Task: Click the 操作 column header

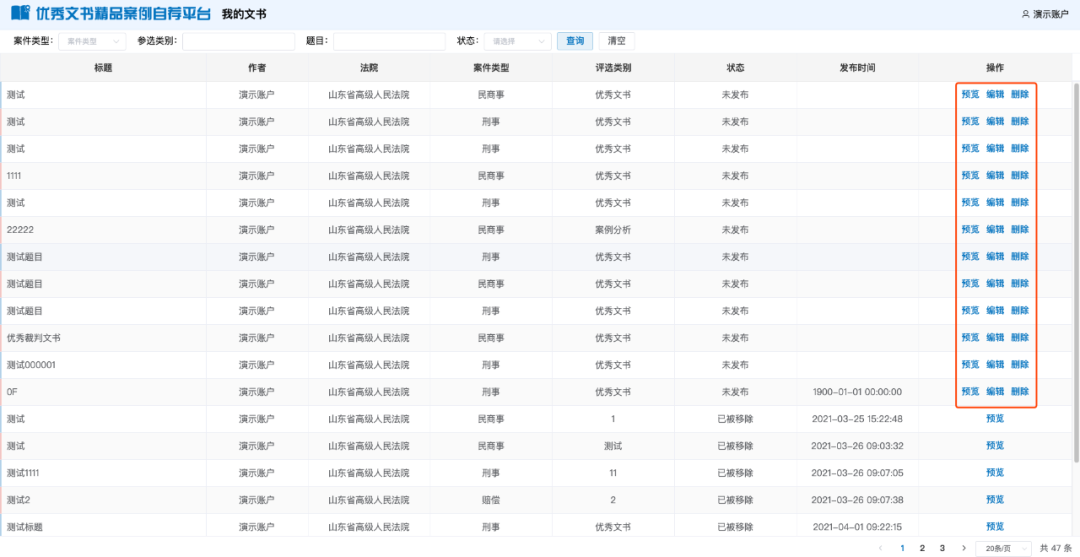Action: tap(995, 67)
